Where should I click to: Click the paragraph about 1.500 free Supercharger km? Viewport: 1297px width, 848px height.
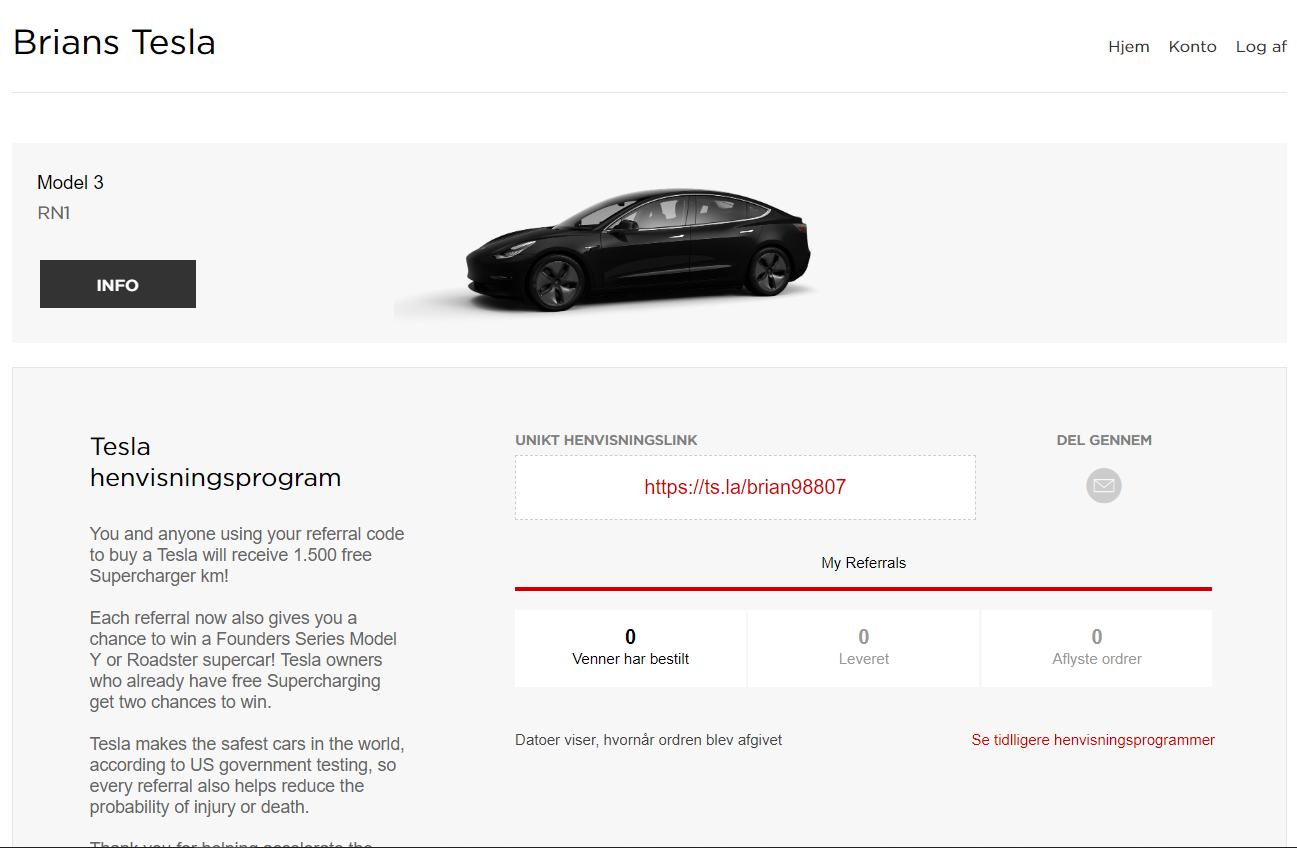click(247, 555)
